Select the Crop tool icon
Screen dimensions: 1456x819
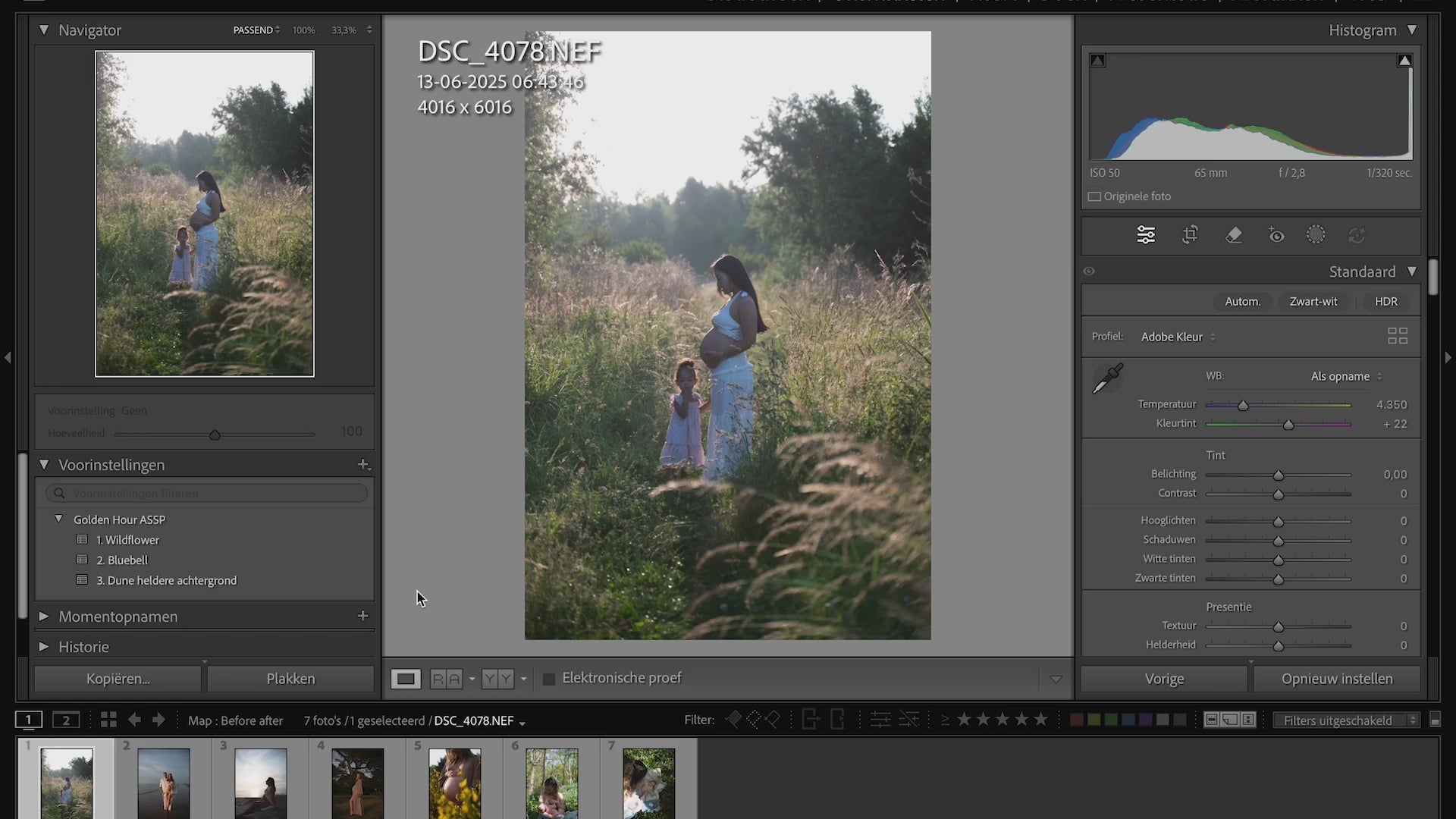click(1190, 235)
